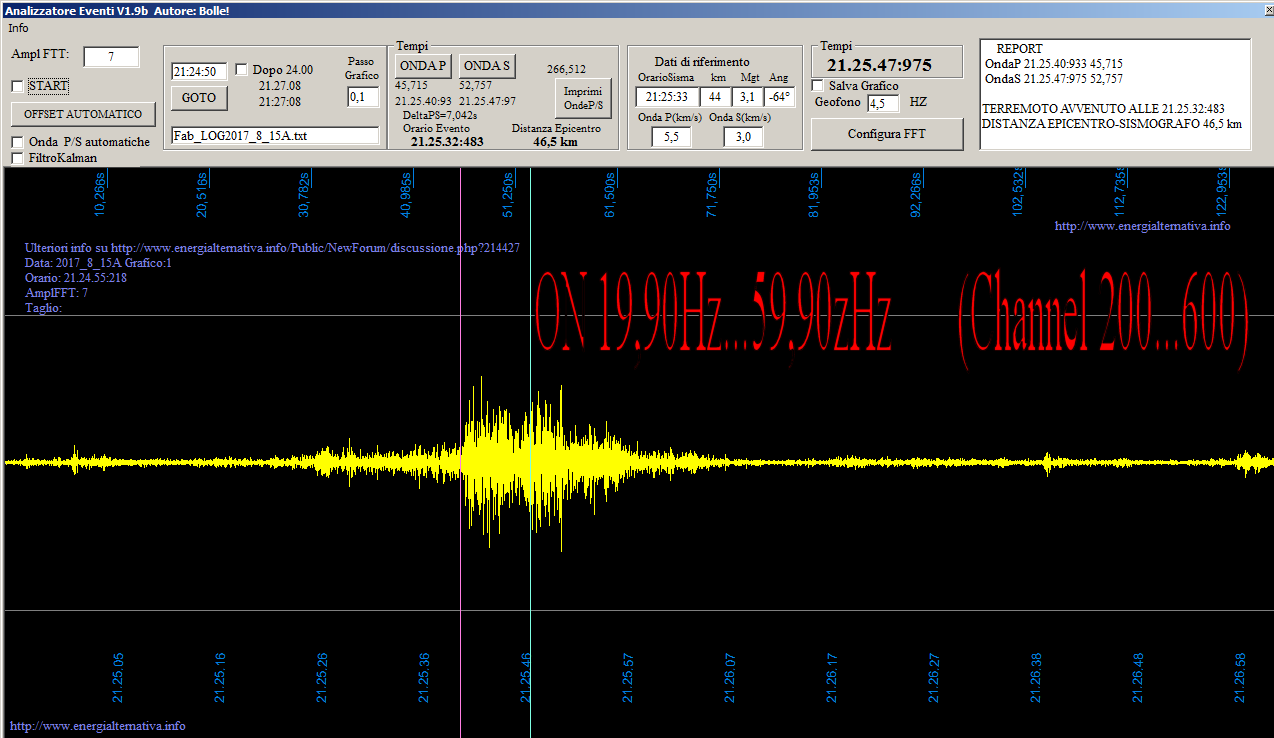Select the ONDA S button
The height and width of the screenshot is (738, 1274).
click(488, 66)
